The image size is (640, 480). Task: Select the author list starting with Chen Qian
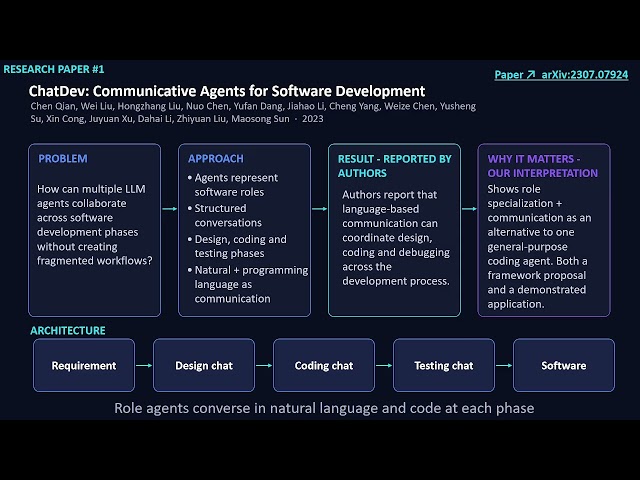point(253,112)
